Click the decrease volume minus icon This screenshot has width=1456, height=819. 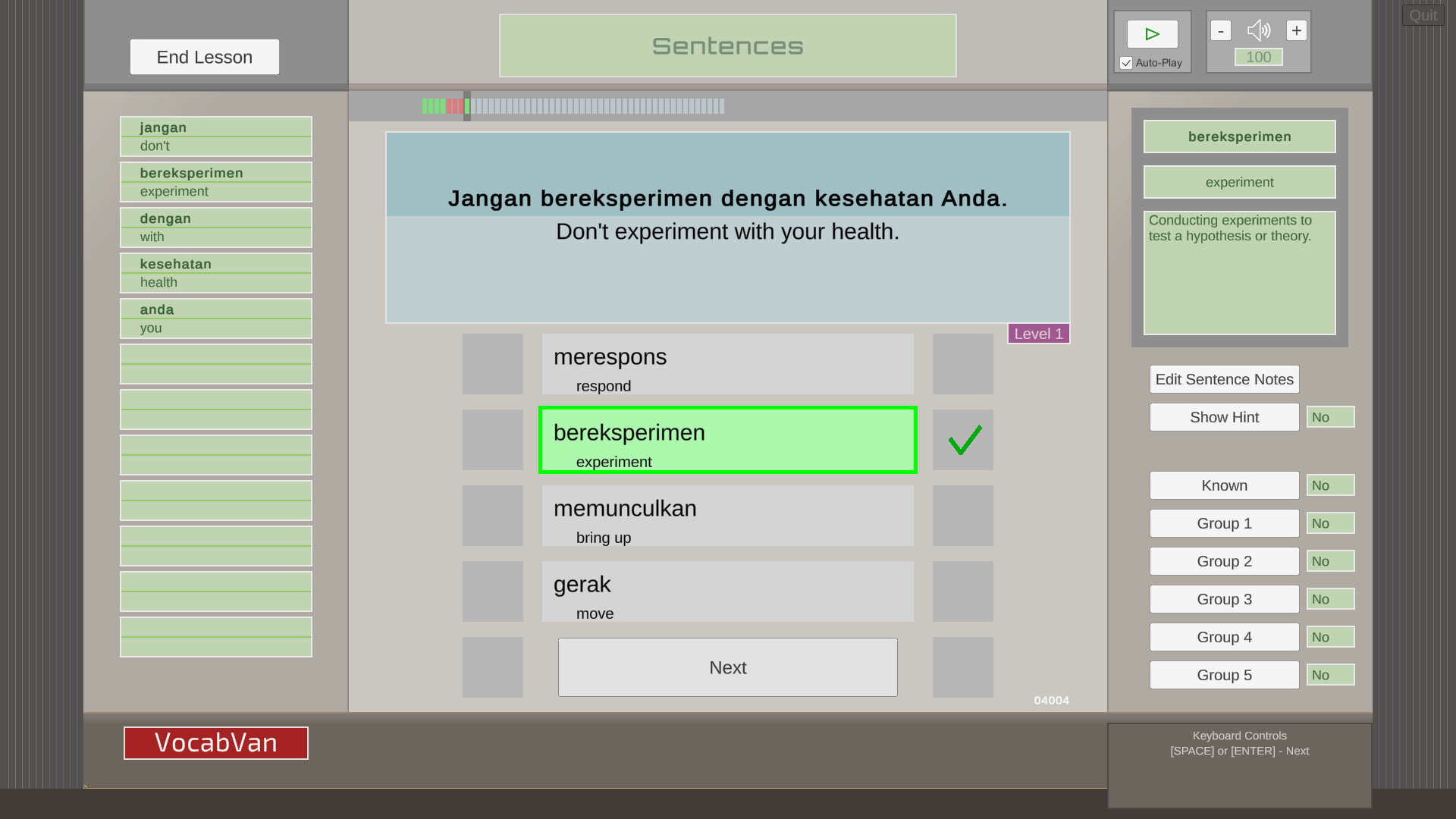pyautogui.click(x=1221, y=30)
